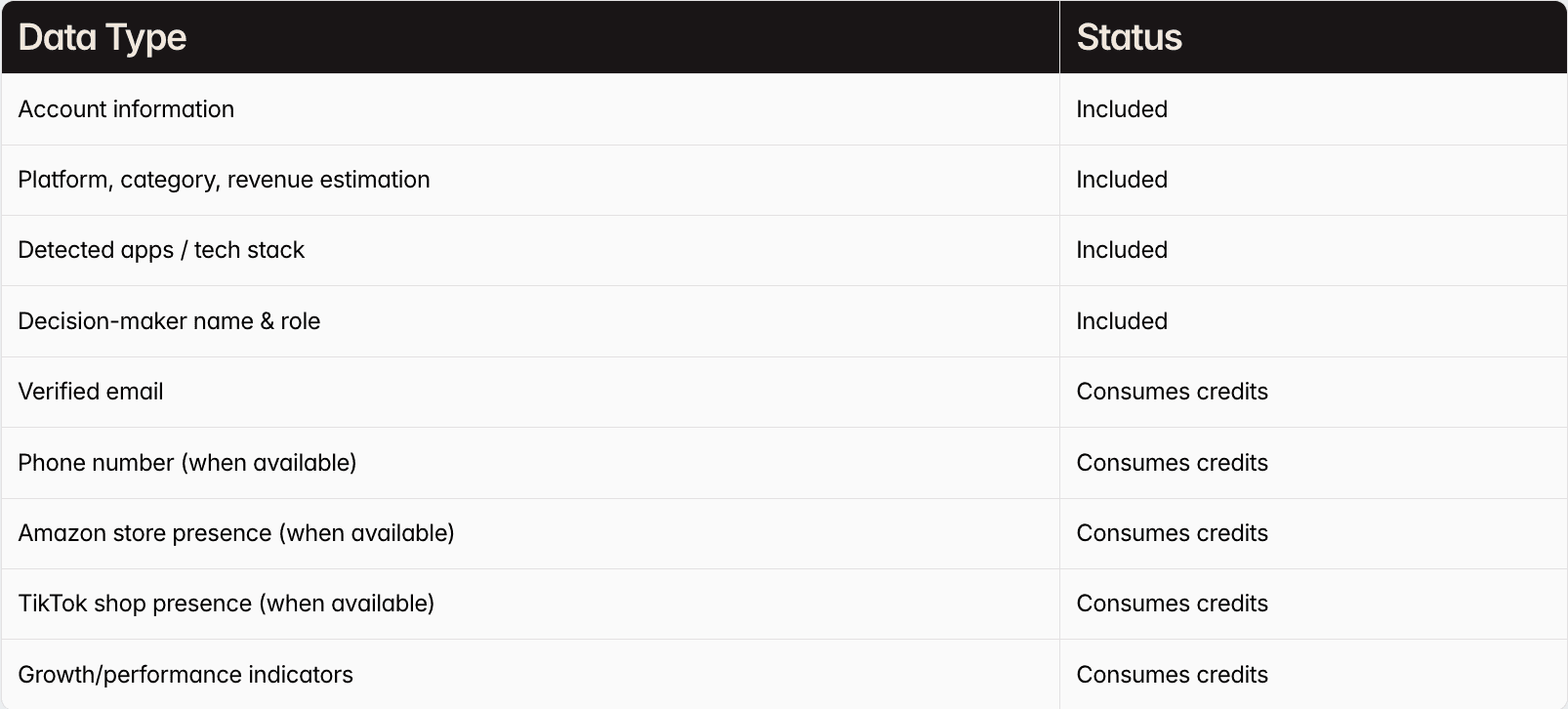Click Included status for Account information

click(1122, 109)
